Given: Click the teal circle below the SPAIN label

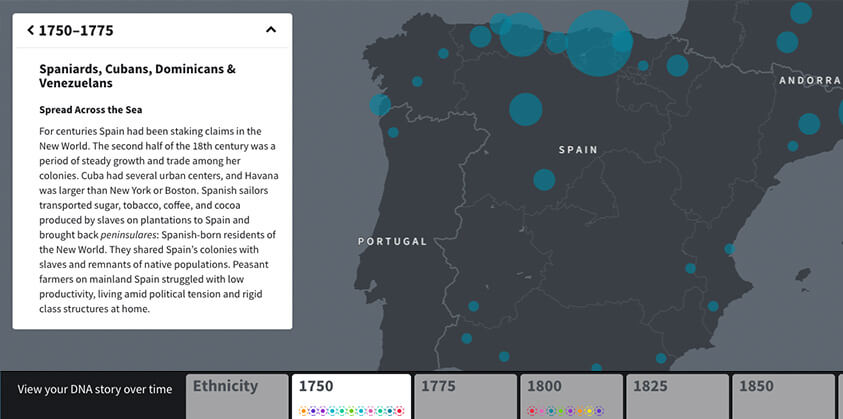Looking at the screenshot, I should tap(544, 179).
